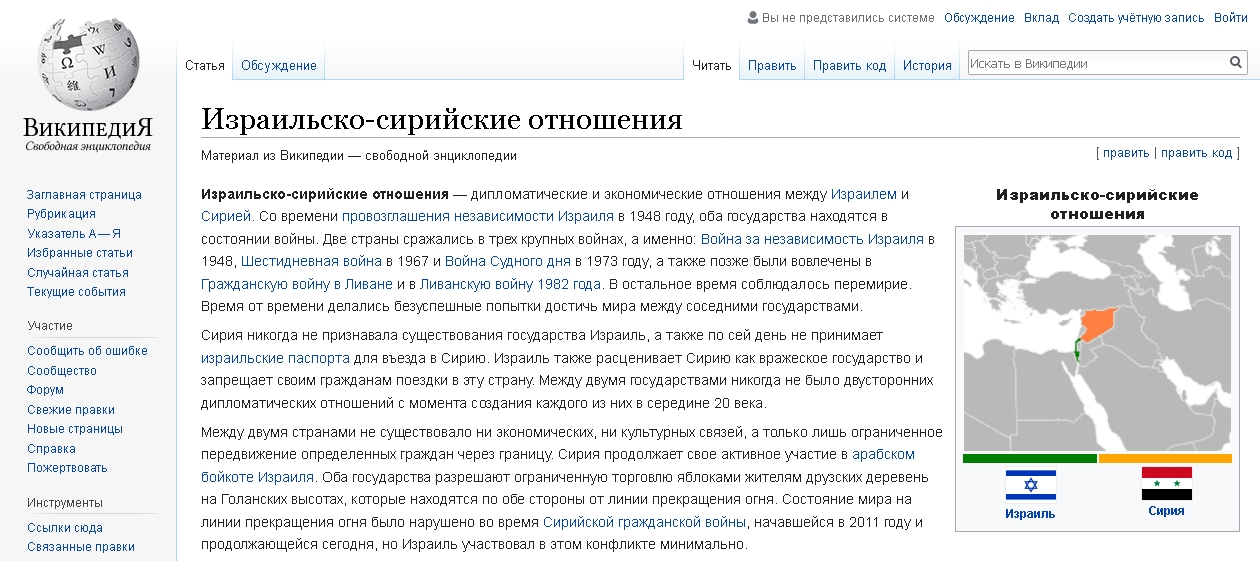Go to Заглавная страница

coord(84,195)
